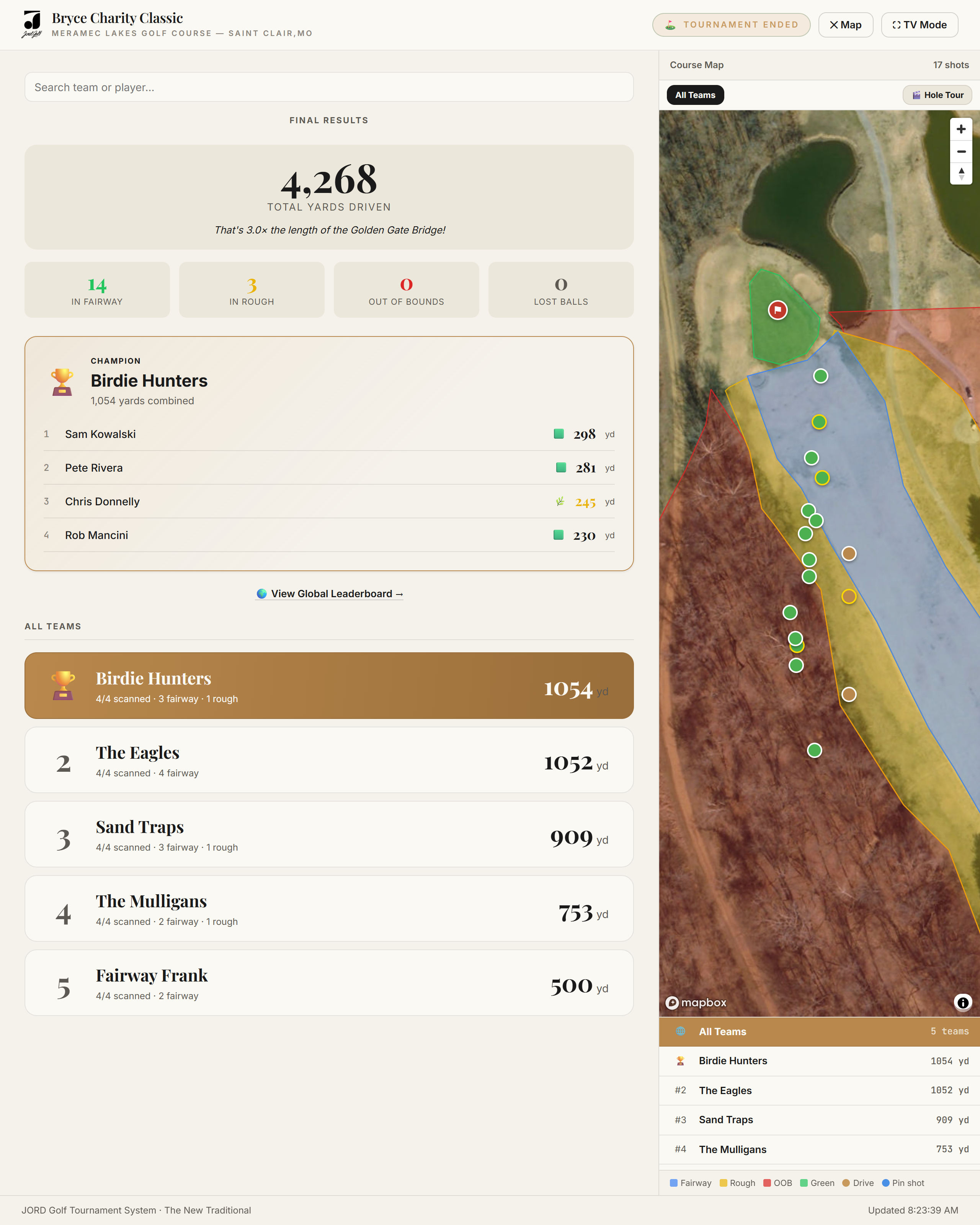Screen dimensions: 980x1225
Task: Open the map info attribution icon
Action: point(962,1003)
